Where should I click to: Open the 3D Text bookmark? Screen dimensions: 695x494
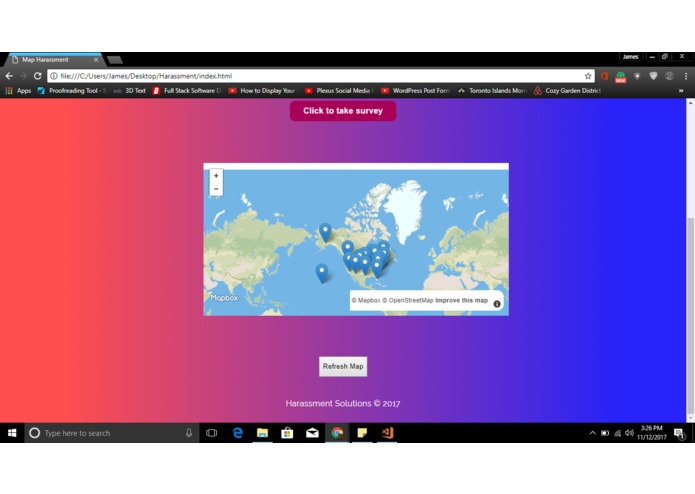pos(130,91)
